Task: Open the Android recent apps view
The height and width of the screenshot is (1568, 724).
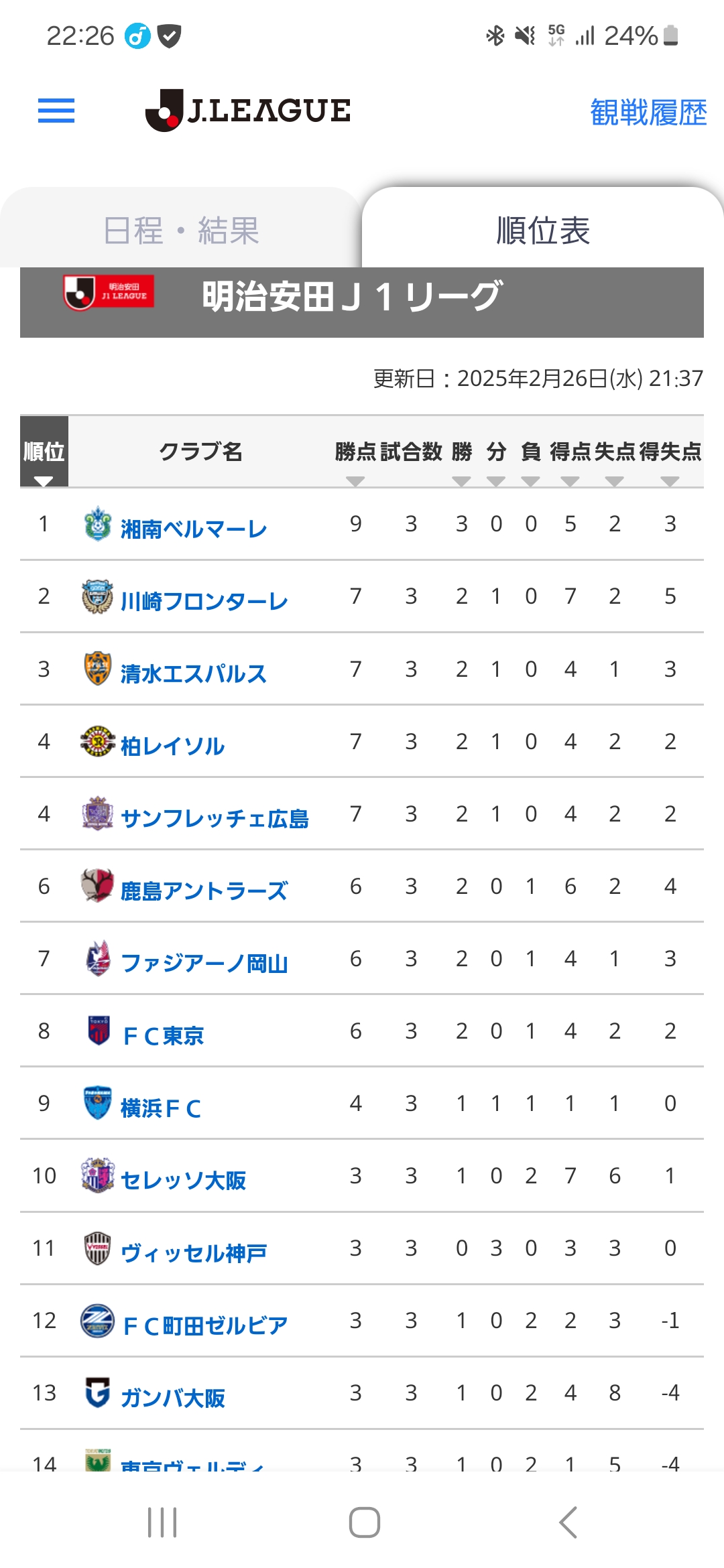Action: [162, 1522]
